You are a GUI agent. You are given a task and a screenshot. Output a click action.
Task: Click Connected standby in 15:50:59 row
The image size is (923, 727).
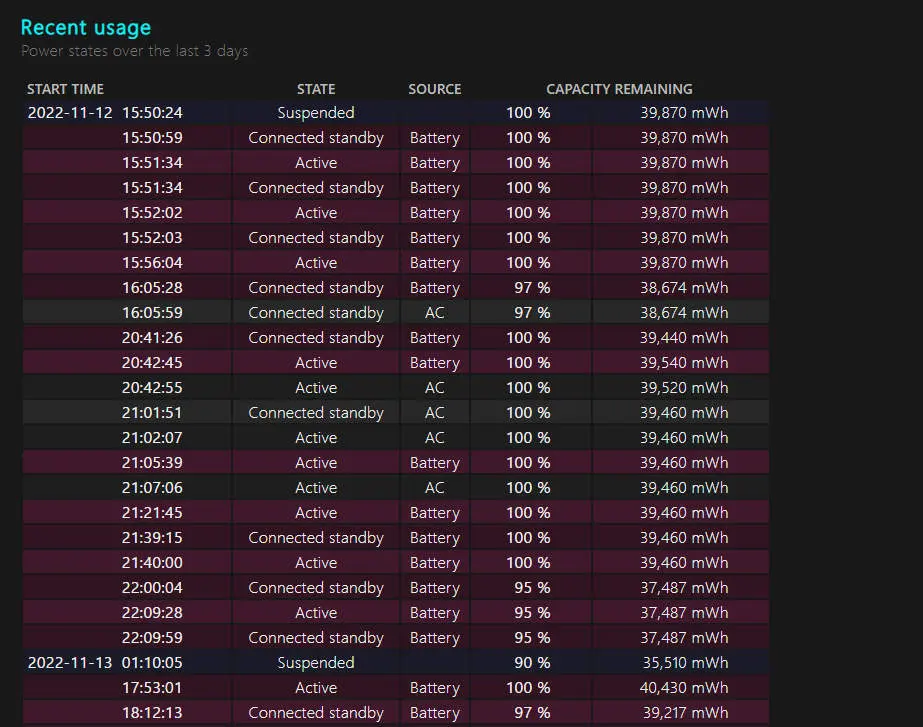coord(316,138)
